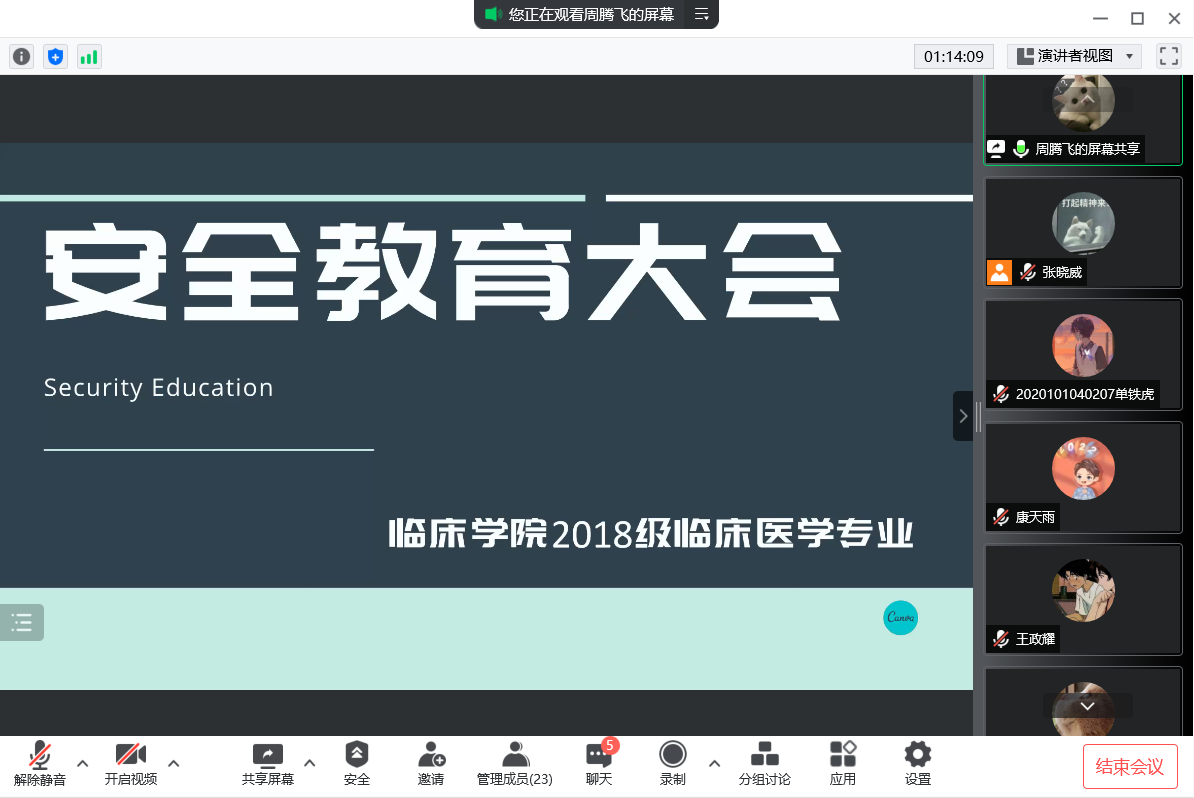Collapse the participant video side panel
The width and height of the screenshot is (1194, 798).
pos(963,416)
